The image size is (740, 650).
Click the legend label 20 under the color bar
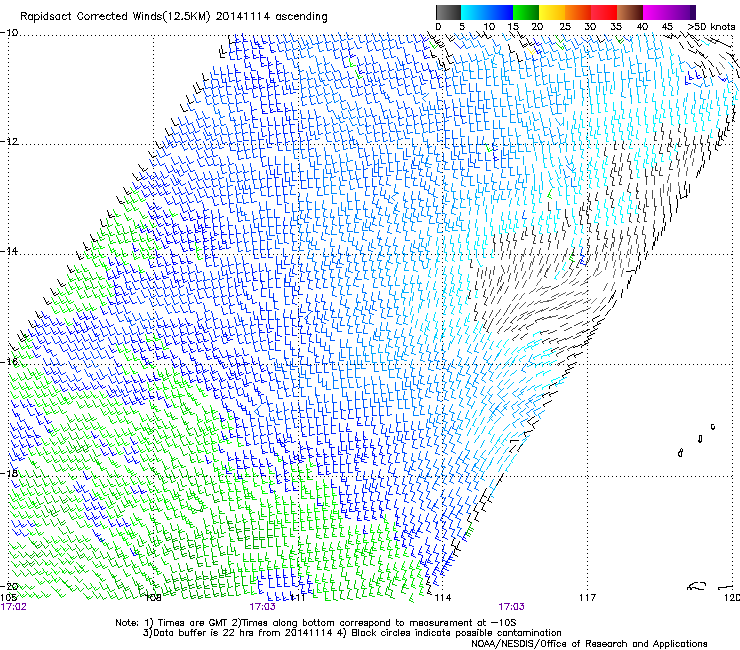538,27
